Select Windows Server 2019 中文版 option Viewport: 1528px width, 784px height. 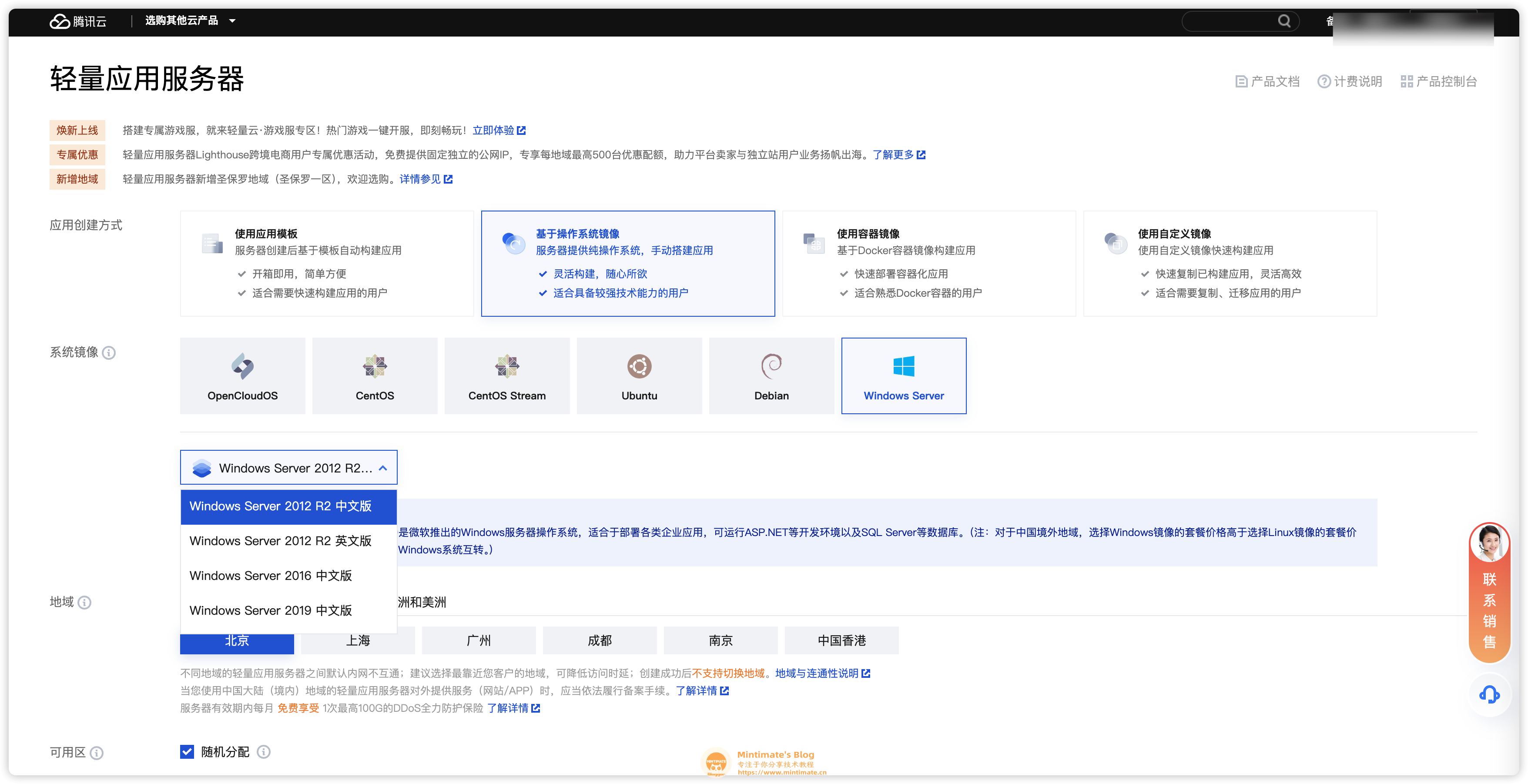pyautogui.click(x=288, y=611)
